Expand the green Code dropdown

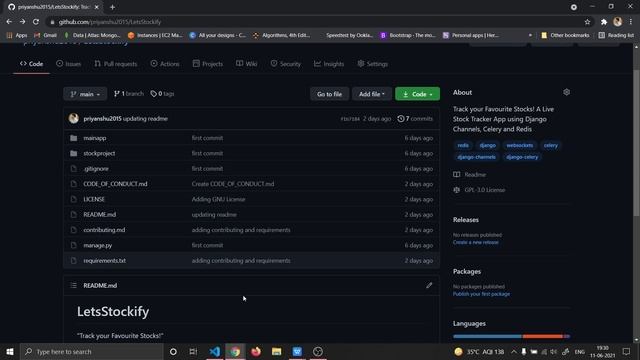[x=417, y=94]
